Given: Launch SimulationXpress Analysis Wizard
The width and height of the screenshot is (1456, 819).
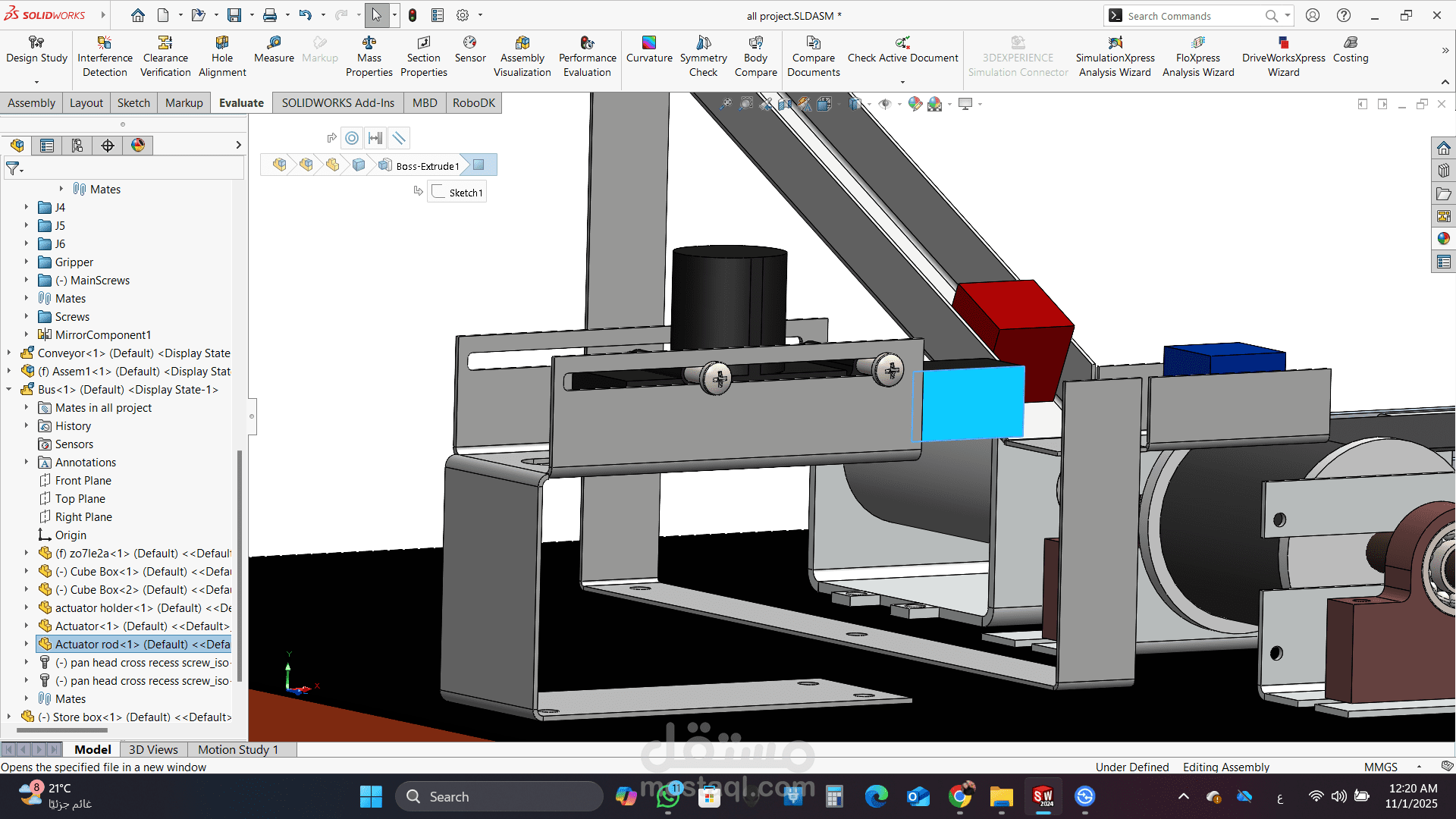Looking at the screenshot, I should point(1115,56).
